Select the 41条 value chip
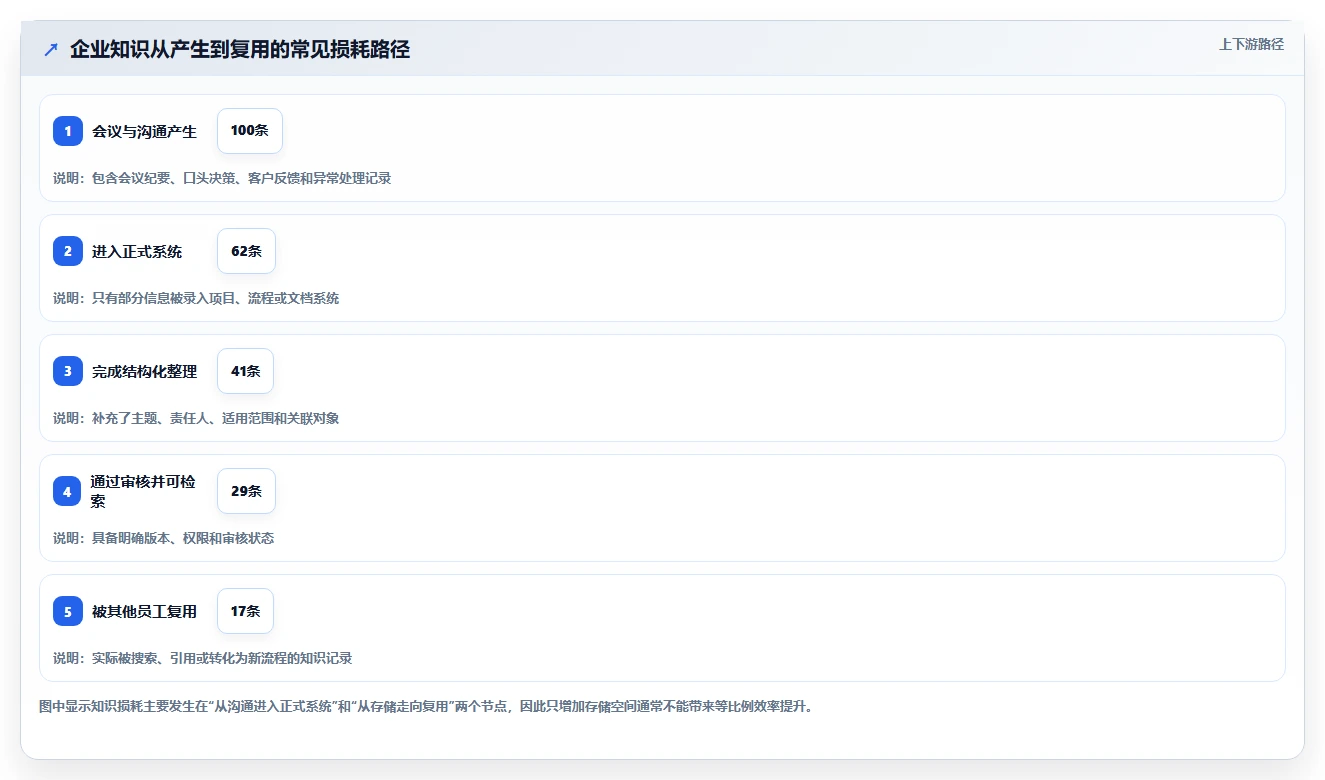1325x780 pixels. (x=245, y=371)
